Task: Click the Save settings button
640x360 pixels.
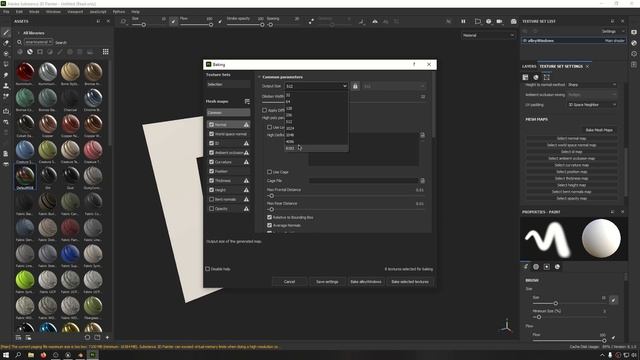Action: 327,282
